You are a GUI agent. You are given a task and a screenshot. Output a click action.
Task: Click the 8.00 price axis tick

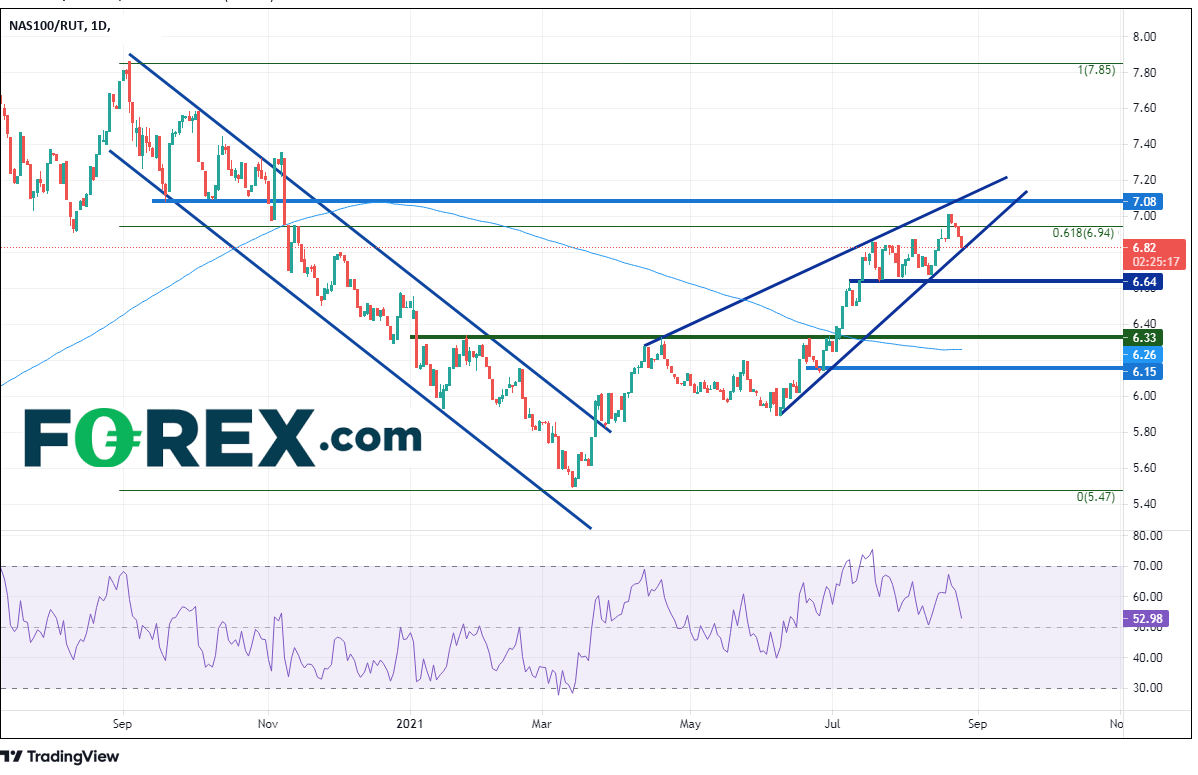1143,36
